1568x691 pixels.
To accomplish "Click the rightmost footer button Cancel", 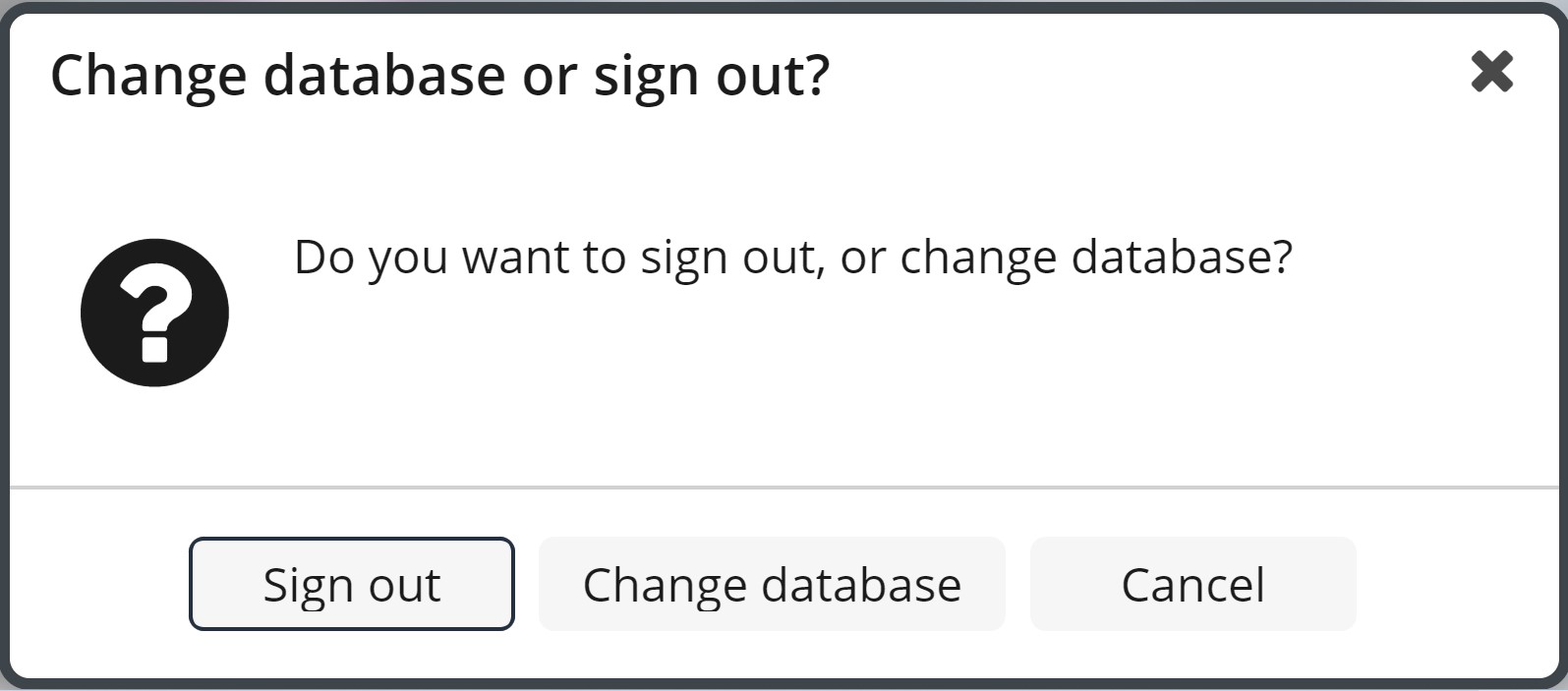I will click(x=1193, y=584).
